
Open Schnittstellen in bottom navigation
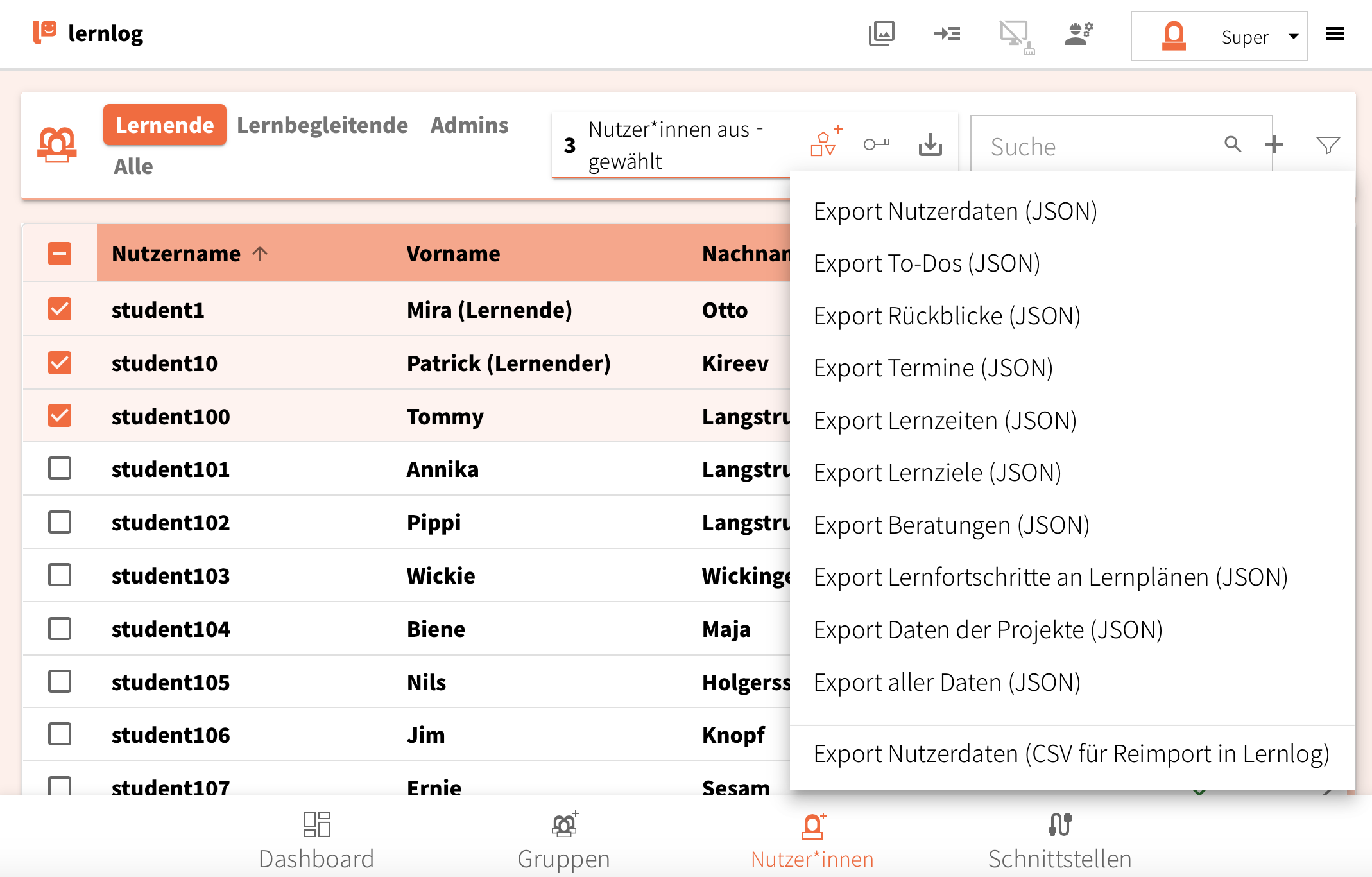[x=1060, y=841]
